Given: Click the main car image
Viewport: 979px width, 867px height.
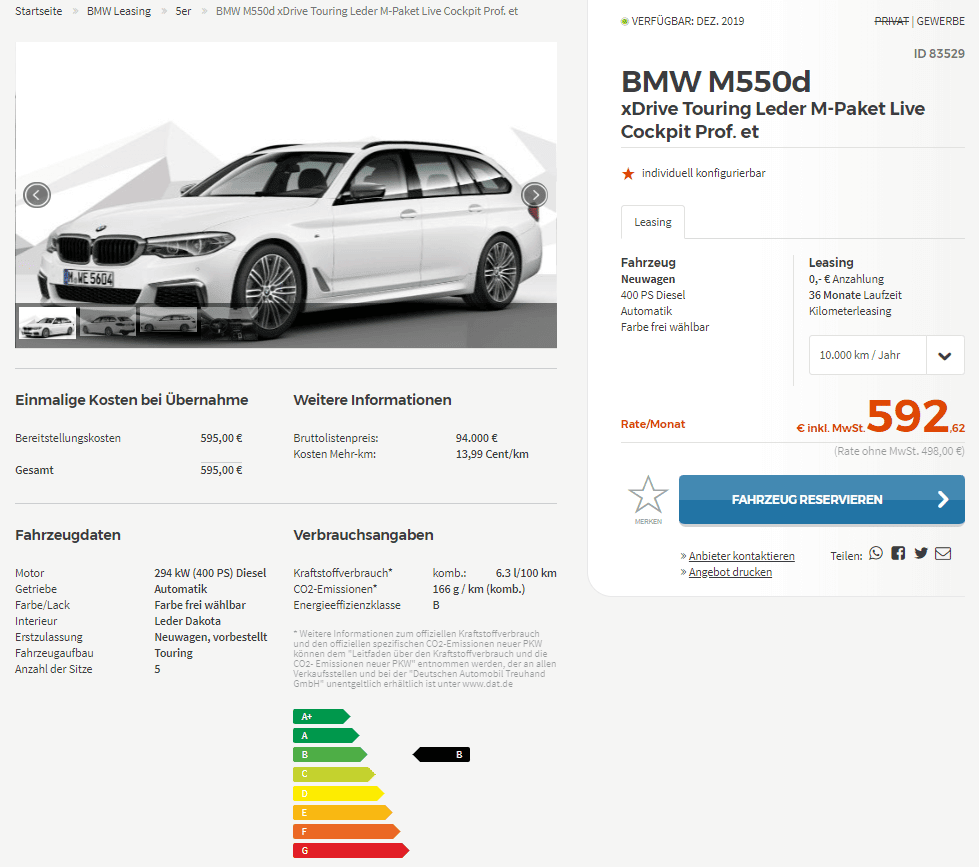Looking at the screenshot, I should coord(286,195).
